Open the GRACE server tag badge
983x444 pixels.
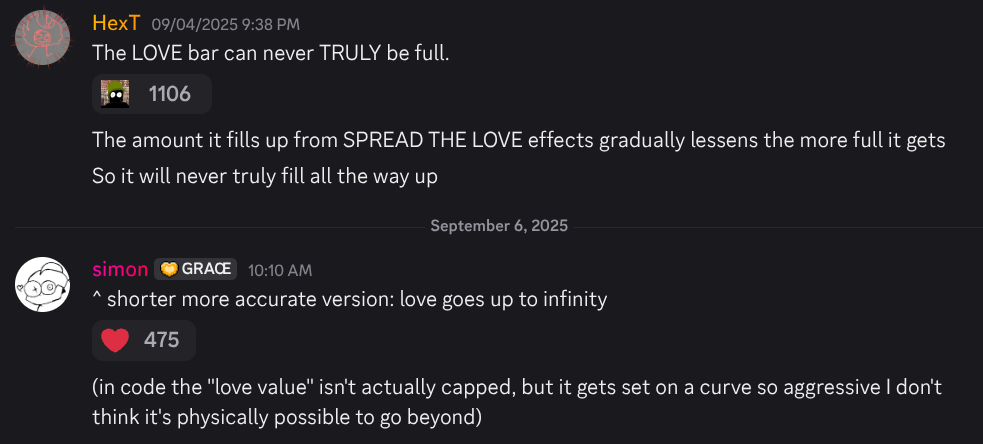click(196, 269)
